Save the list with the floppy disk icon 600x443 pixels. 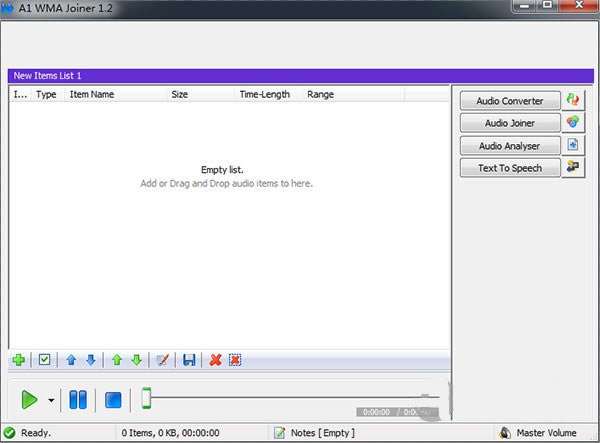189,360
